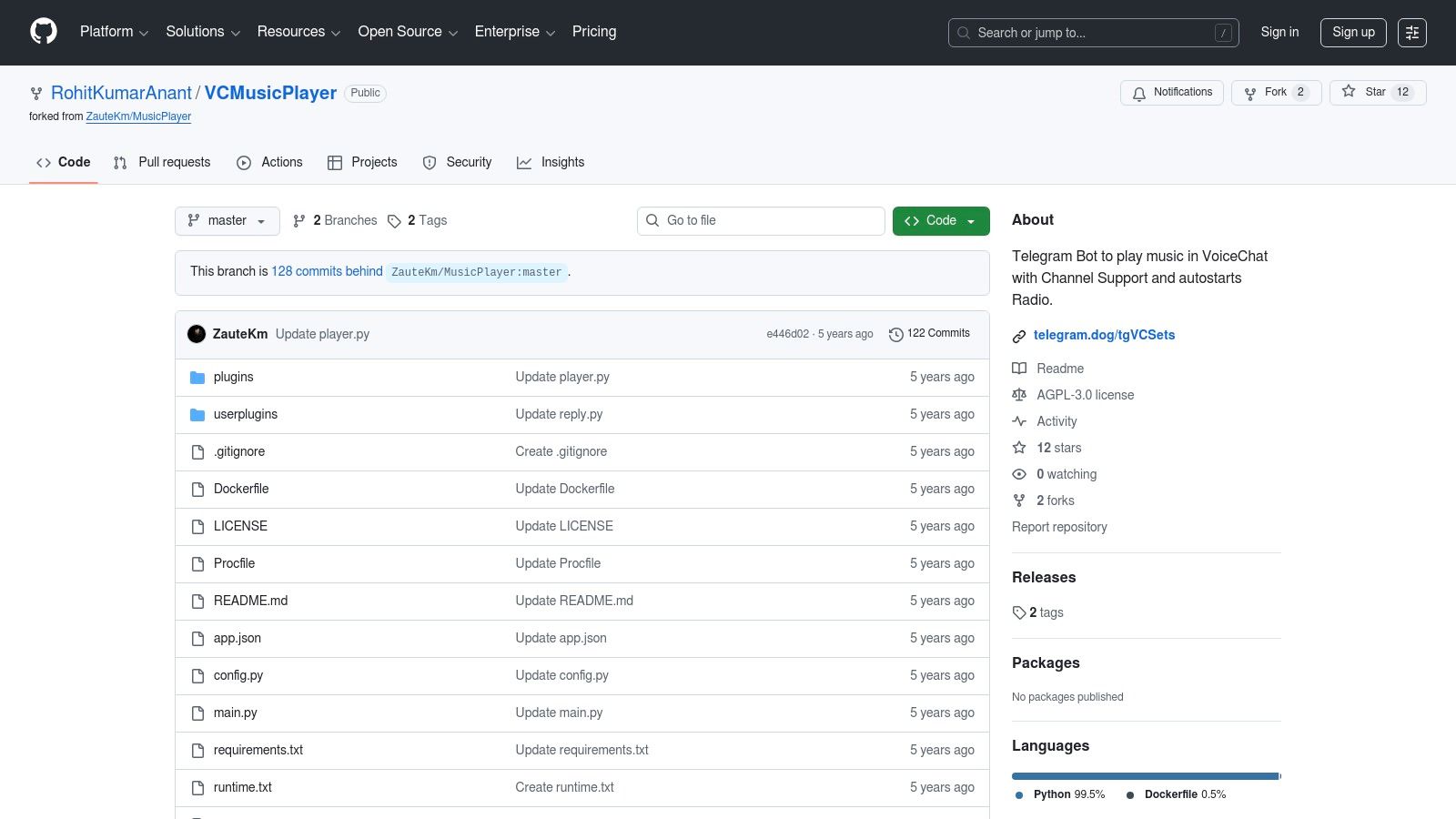The width and height of the screenshot is (1456, 819).
Task: Expand the Enterprise menu
Action: tap(515, 32)
